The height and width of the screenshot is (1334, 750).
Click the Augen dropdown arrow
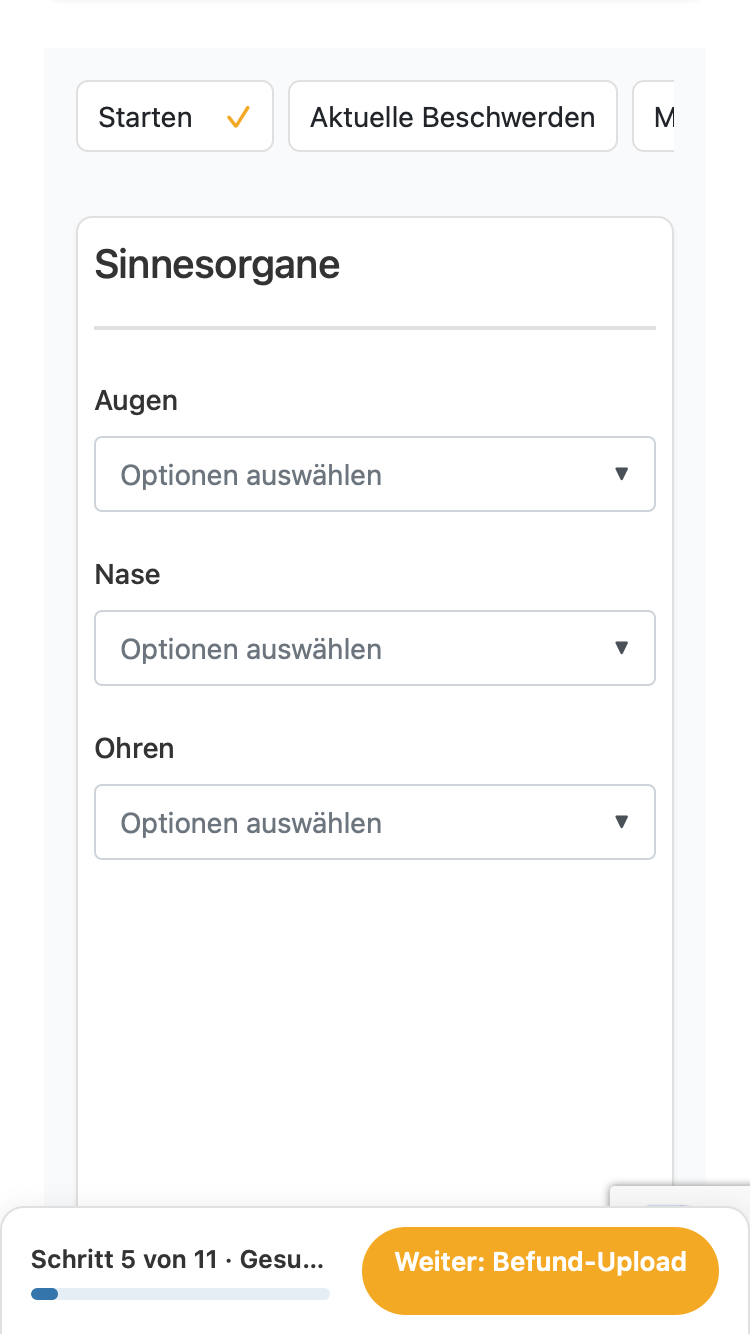(x=621, y=474)
